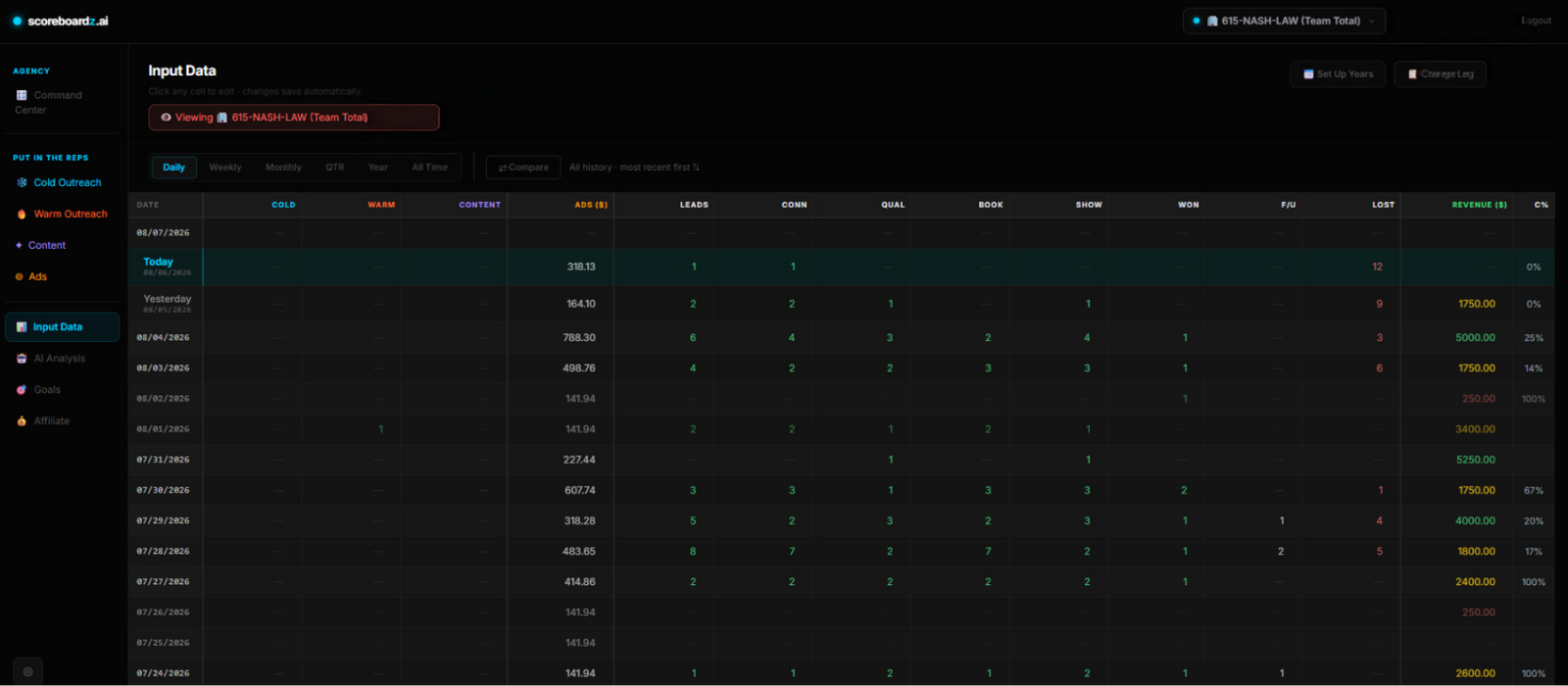Viewport: 1568px width, 686px height.
Task: Click the scoreboardz.ai logo
Action: (61, 21)
